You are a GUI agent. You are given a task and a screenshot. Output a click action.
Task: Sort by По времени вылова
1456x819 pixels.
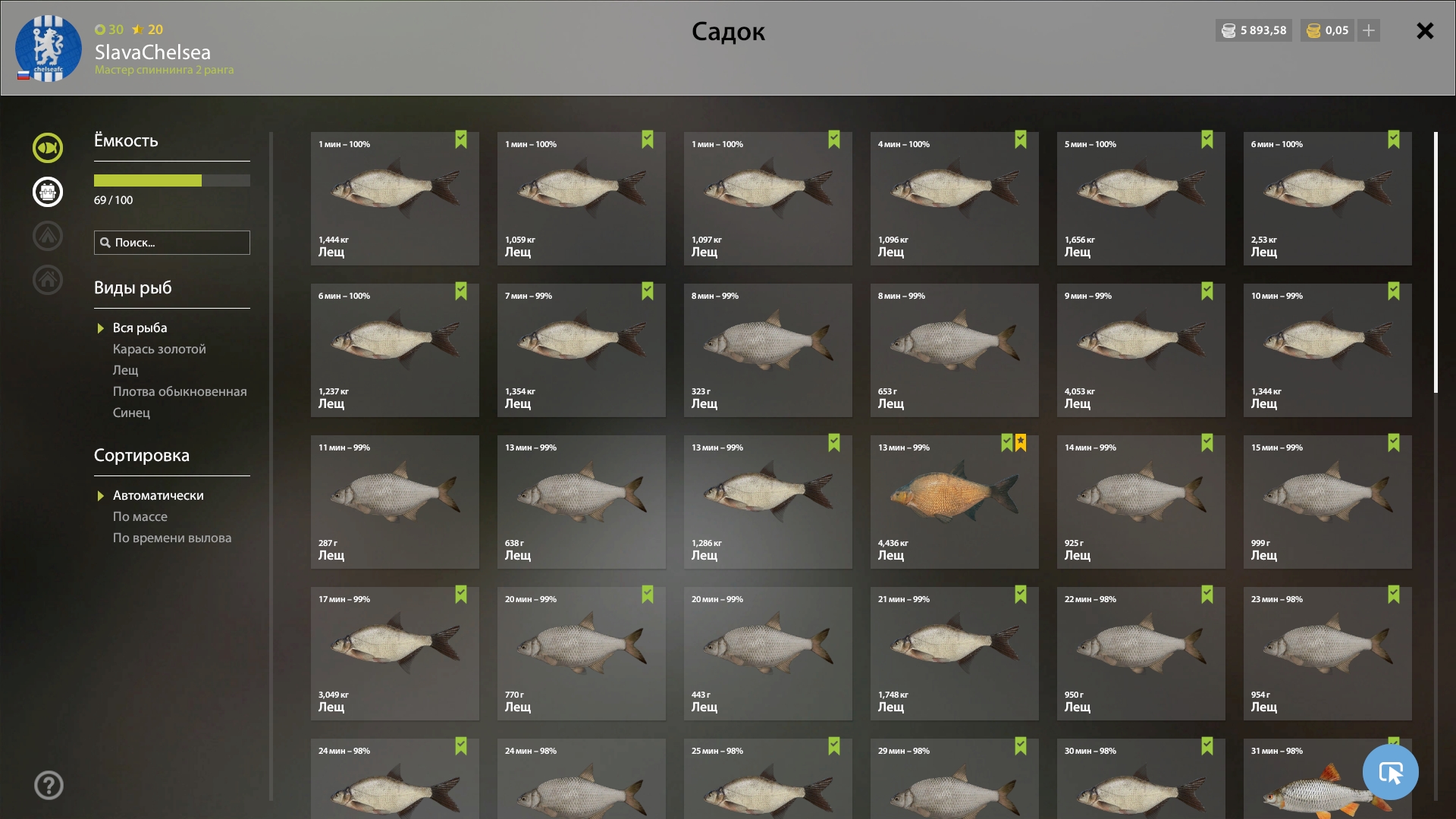click(x=172, y=538)
